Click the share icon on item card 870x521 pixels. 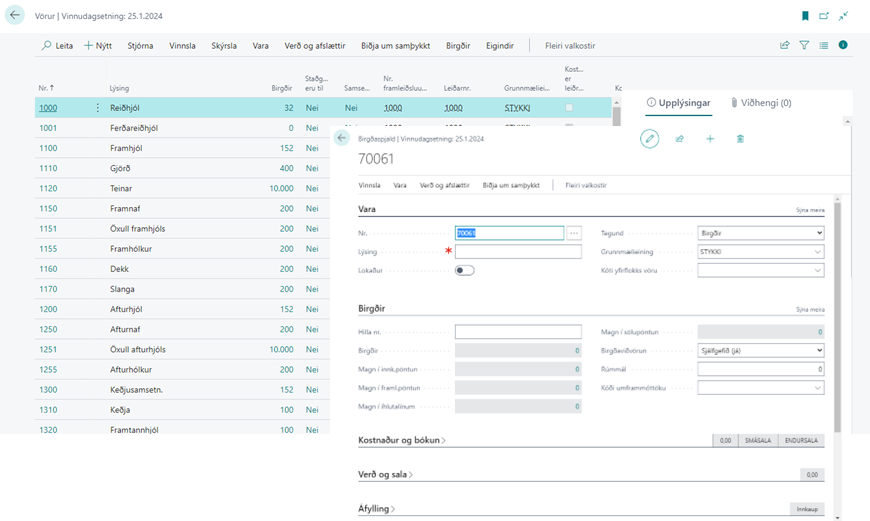tap(680, 139)
